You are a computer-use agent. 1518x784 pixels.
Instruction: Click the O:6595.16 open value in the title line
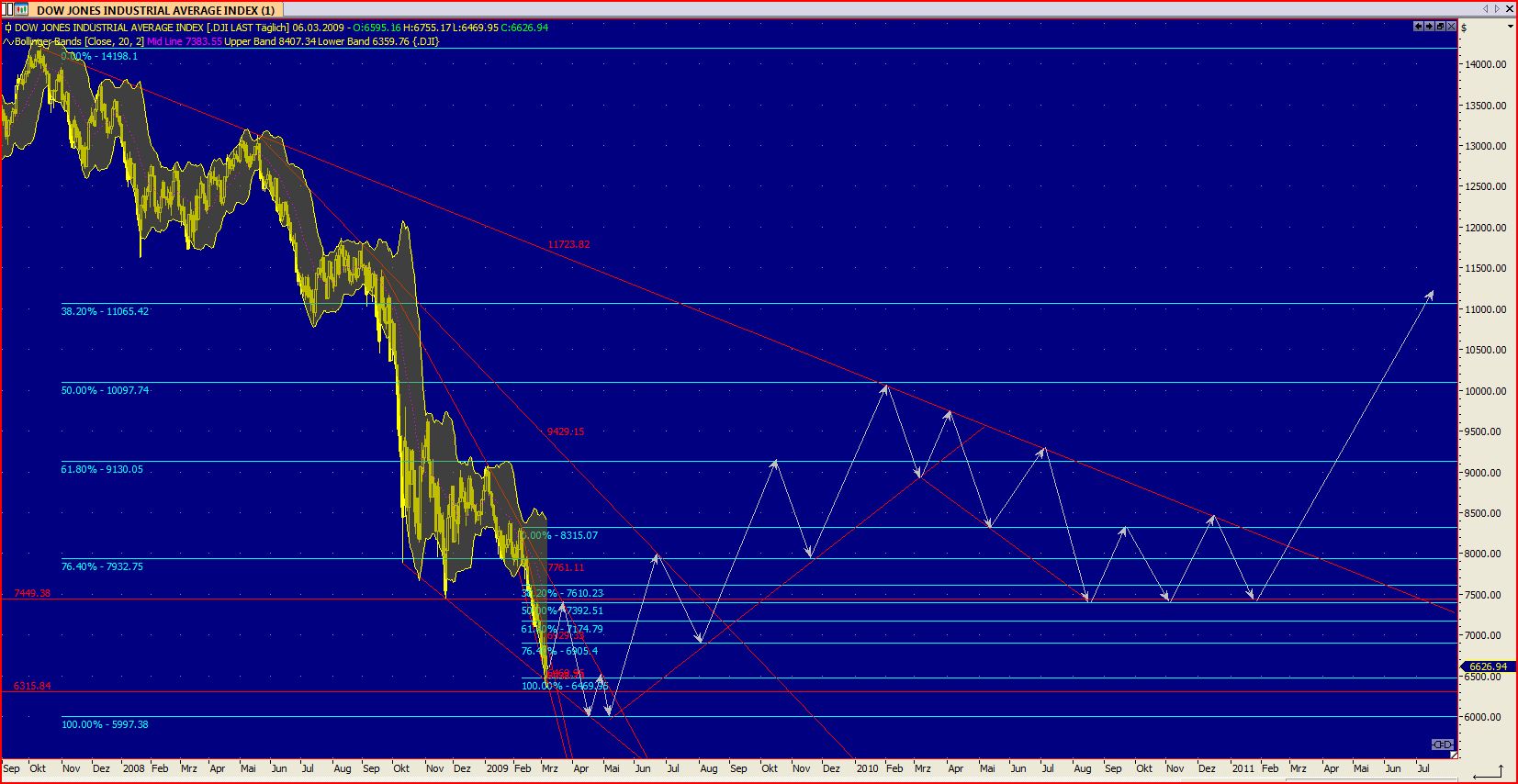377,28
